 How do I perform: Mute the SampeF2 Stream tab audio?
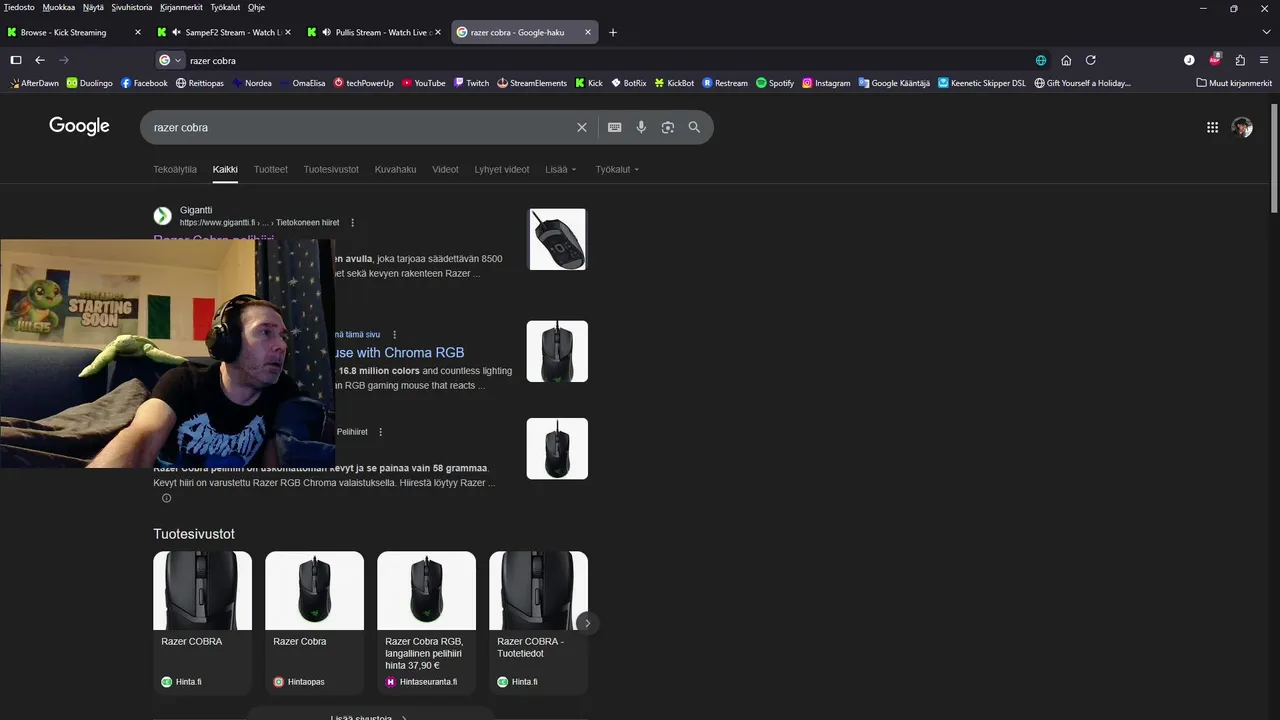pos(176,32)
